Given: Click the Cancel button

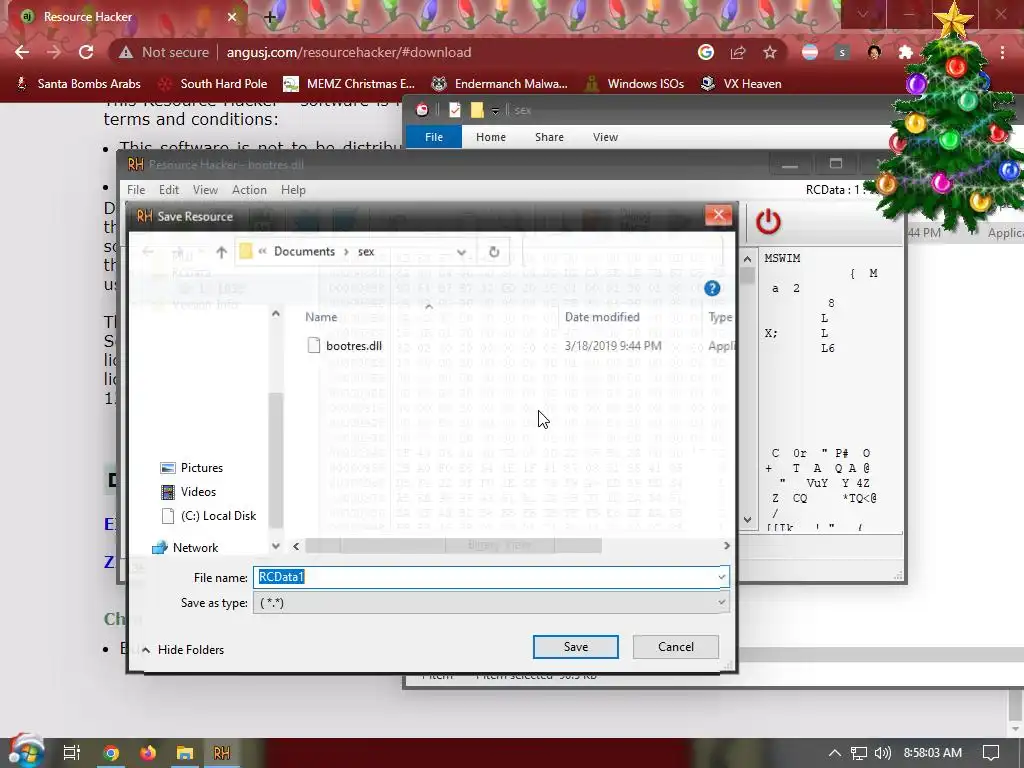Looking at the screenshot, I should coord(675,647).
